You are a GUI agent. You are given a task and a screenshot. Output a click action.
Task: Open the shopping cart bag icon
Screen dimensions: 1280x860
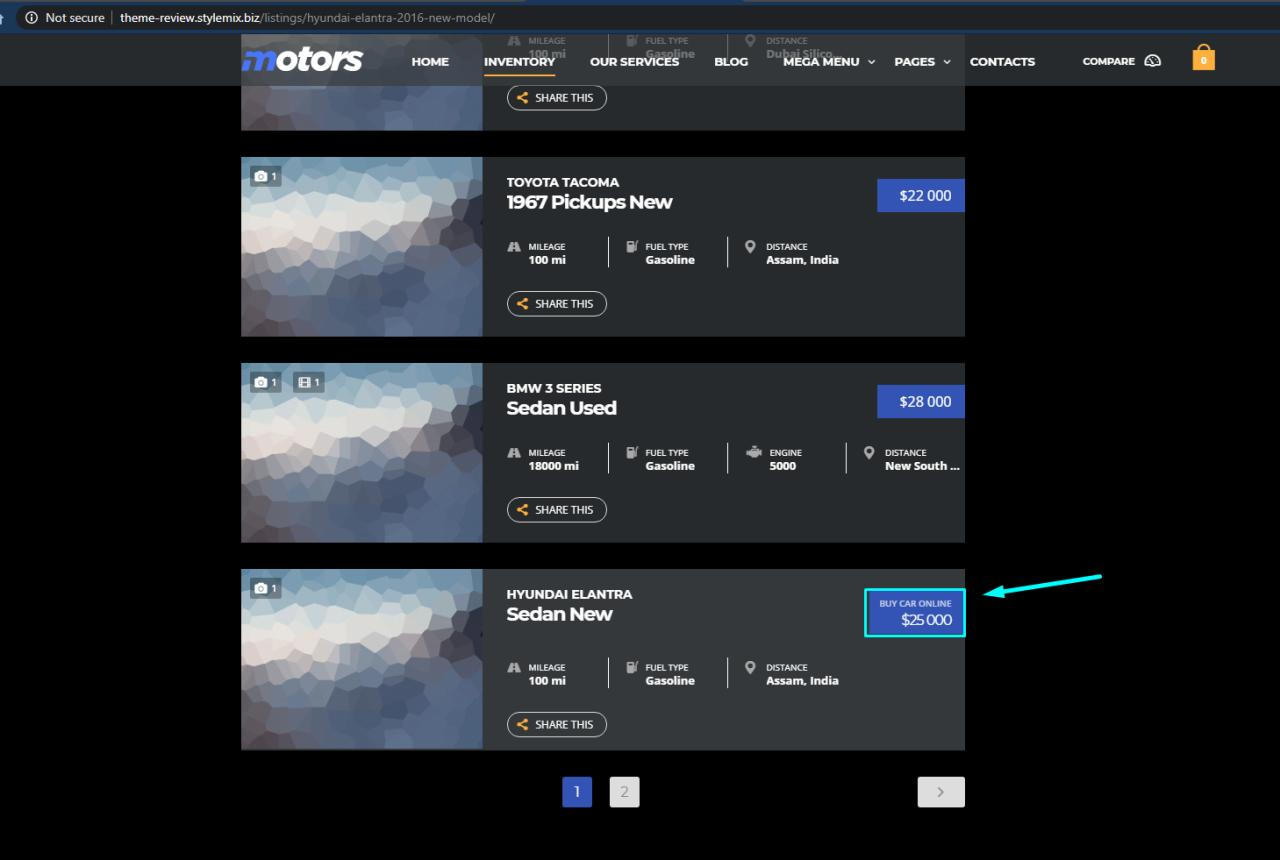pyautogui.click(x=1203, y=58)
